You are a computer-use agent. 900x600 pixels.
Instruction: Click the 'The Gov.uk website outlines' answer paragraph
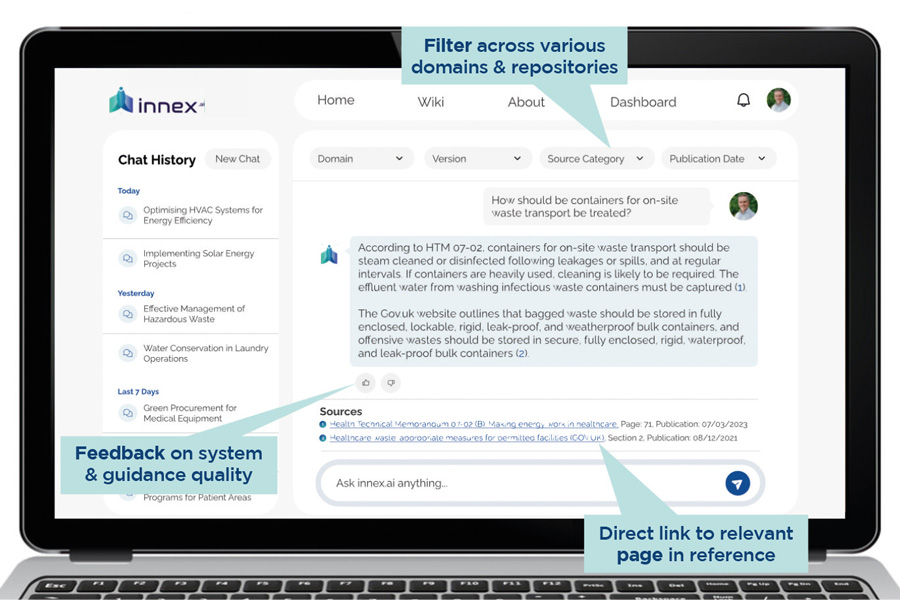tap(552, 333)
